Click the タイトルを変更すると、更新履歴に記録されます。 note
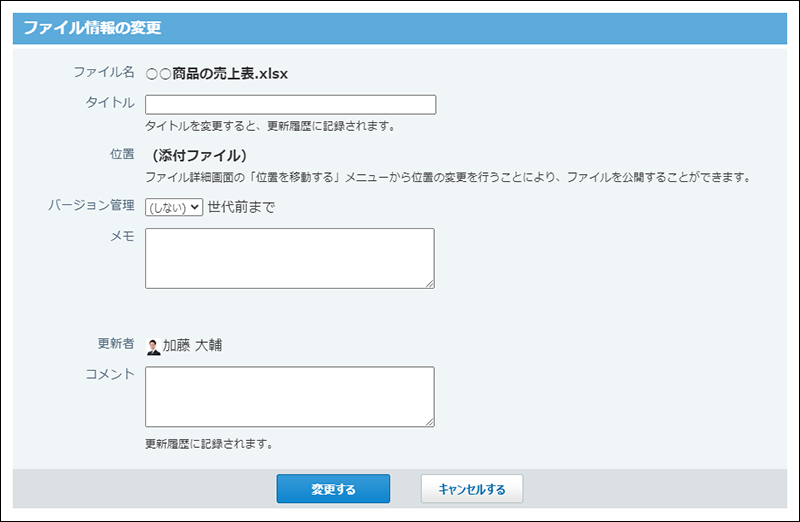Image resolution: width=800 pixels, height=522 pixels. [271, 126]
